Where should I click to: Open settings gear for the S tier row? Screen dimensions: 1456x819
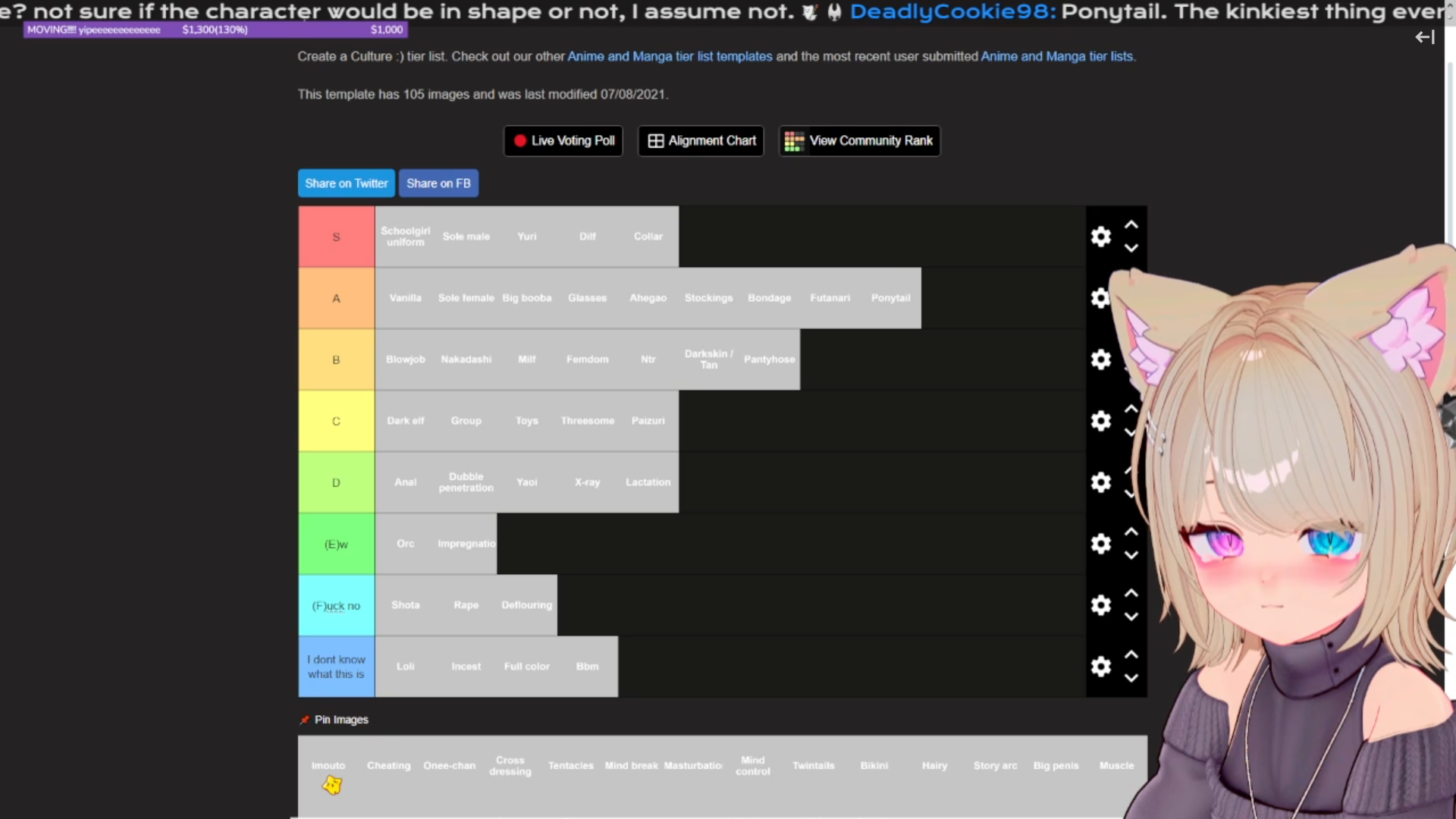point(1100,237)
